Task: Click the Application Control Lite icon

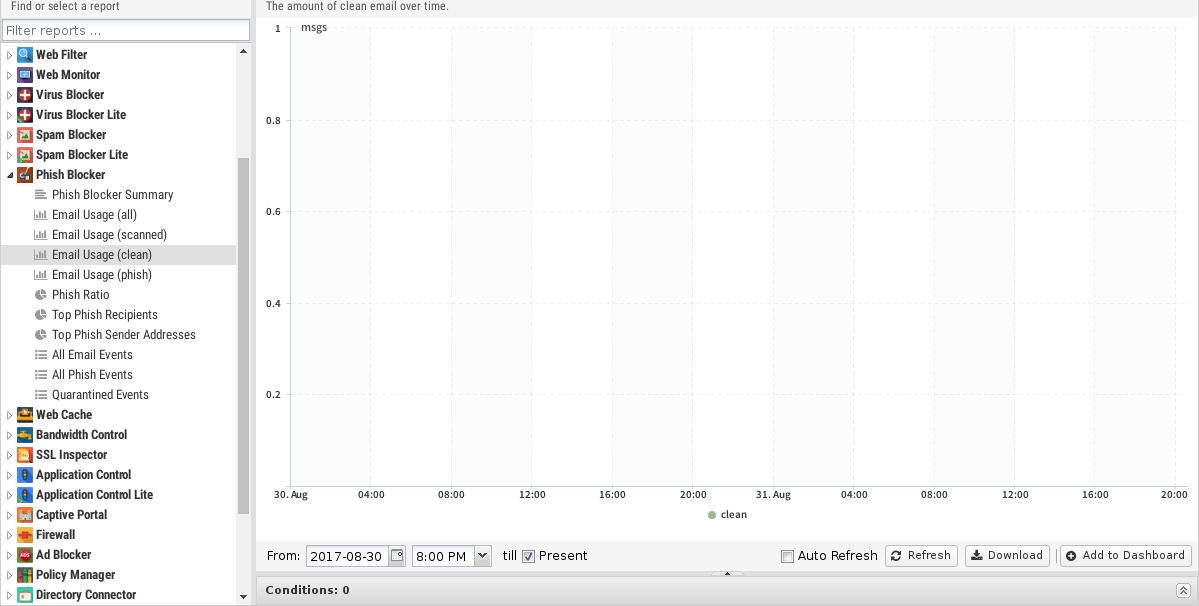Action: click(x=24, y=494)
